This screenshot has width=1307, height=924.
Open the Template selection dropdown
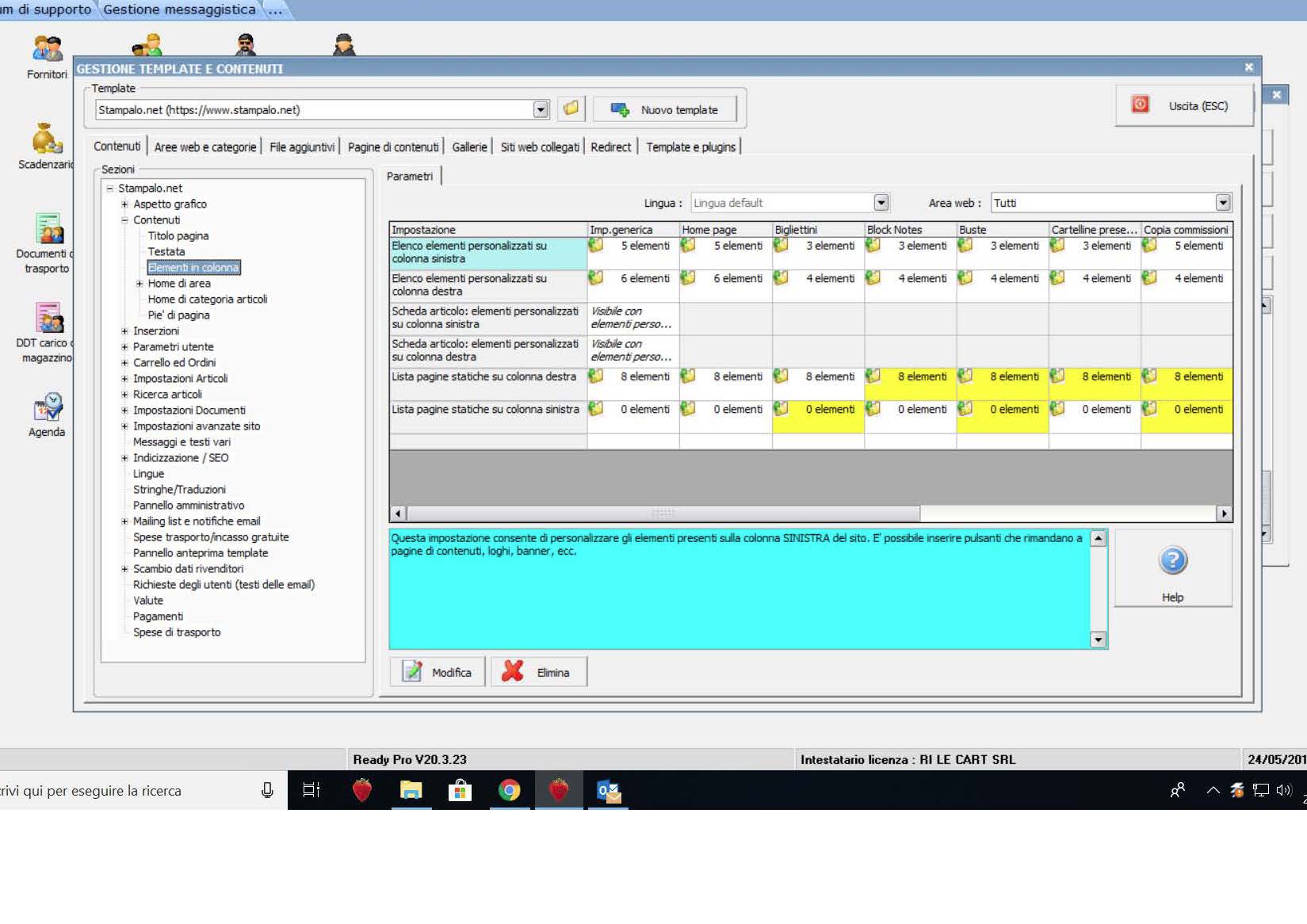tap(541, 110)
